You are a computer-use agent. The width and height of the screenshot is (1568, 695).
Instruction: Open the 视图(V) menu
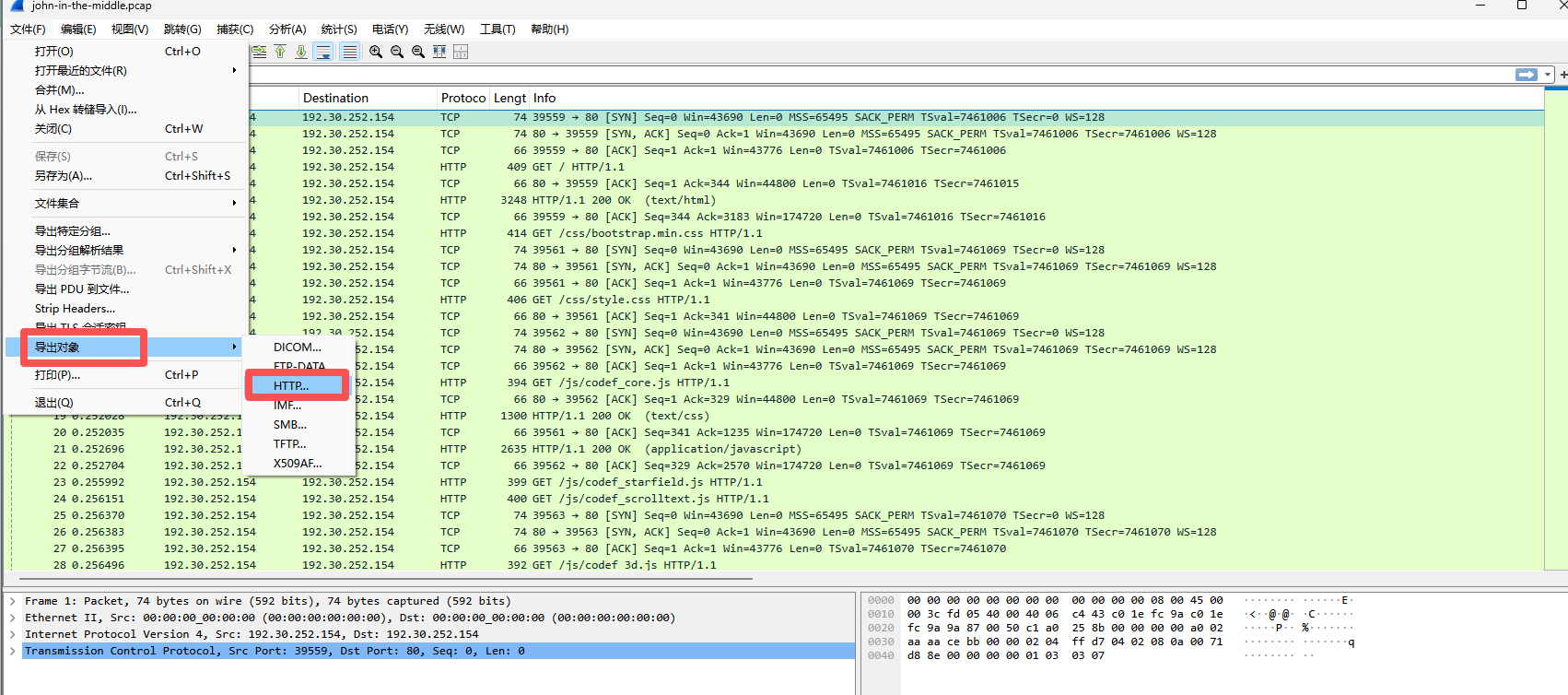click(130, 29)
